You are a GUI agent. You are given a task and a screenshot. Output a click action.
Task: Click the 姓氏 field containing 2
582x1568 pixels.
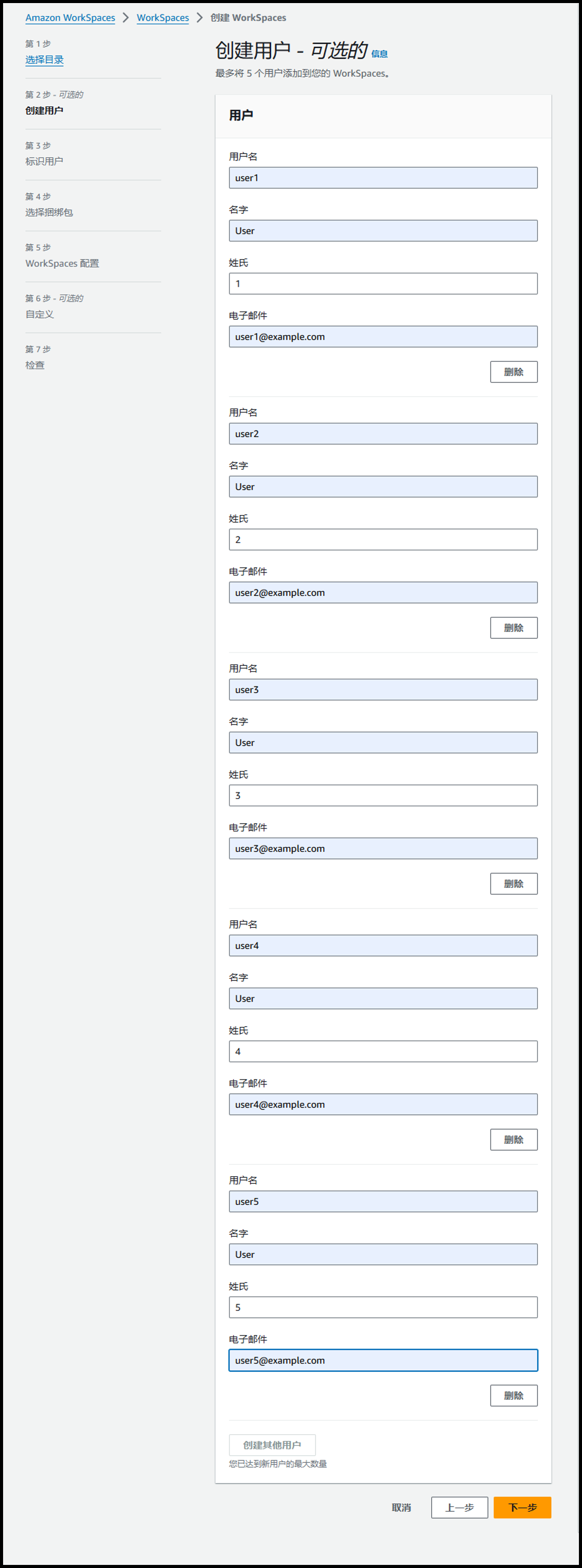[x=383, y=540]
